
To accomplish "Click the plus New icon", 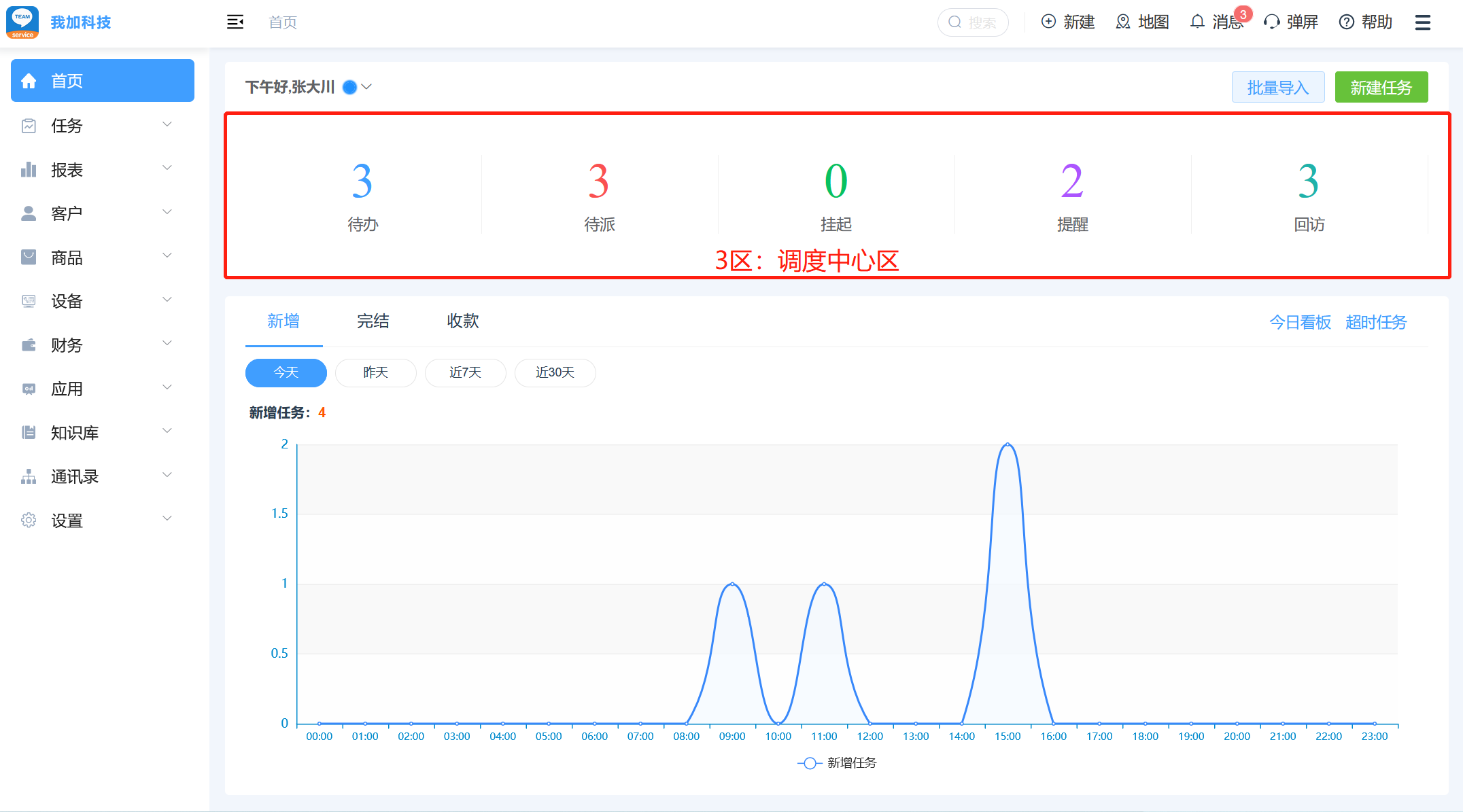I will click(1048, 22).
